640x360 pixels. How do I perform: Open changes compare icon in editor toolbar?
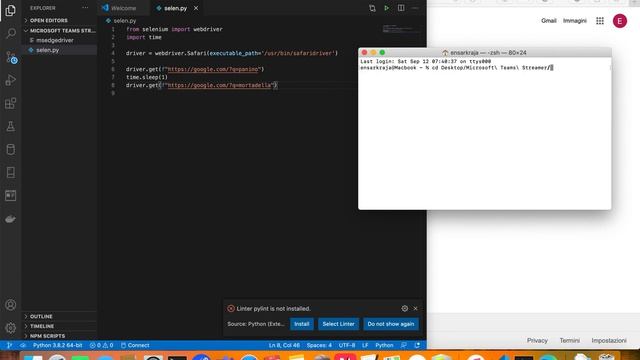point(372,8)
